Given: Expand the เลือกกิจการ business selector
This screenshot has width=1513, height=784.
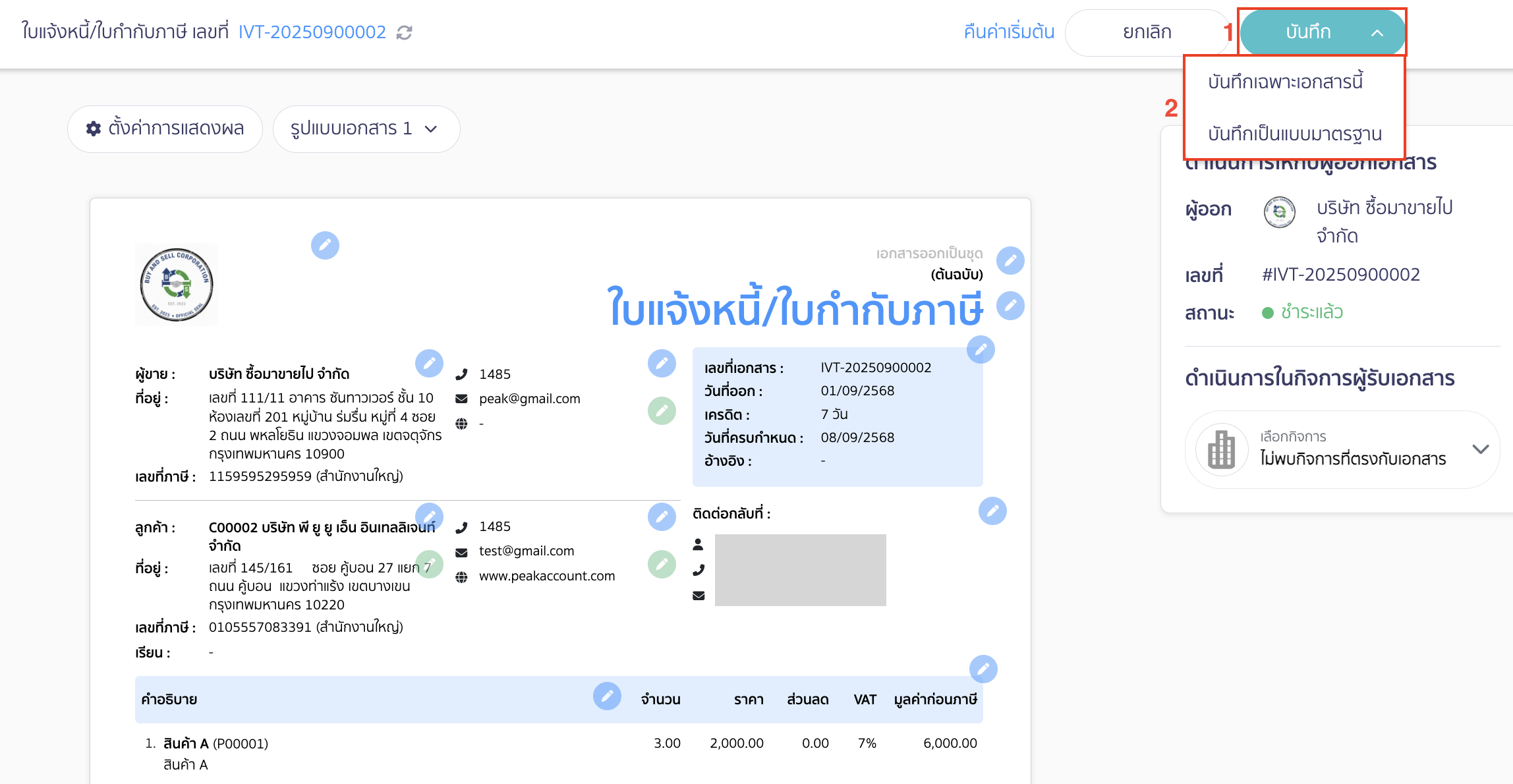Looking at the screenshot, I should [x=1480, y=449].
